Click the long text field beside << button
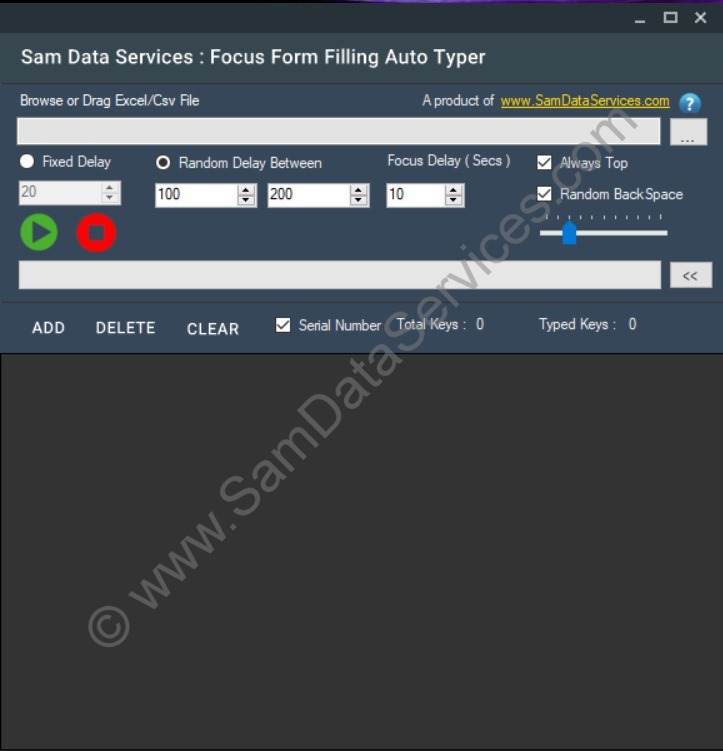The height and width of the screenshot is (751, 723). pos(340,275)
